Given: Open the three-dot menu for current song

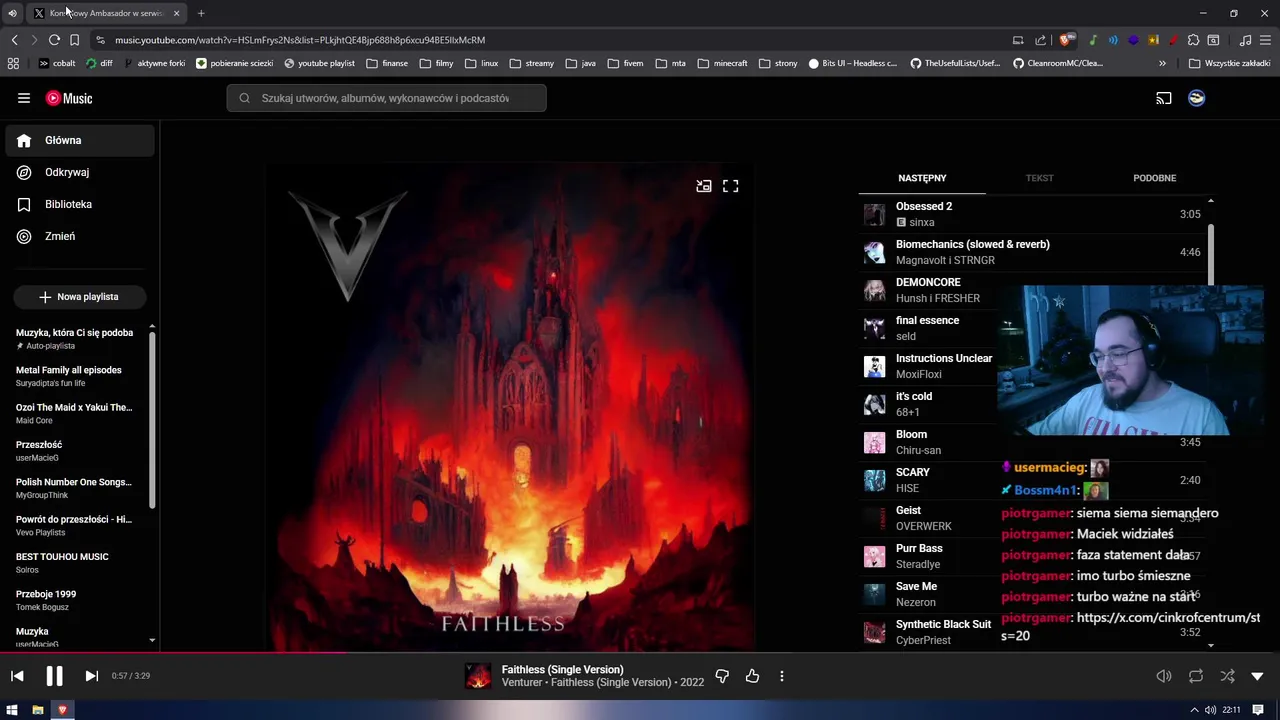Looking at the screenshot, I should tap(782, 676).
